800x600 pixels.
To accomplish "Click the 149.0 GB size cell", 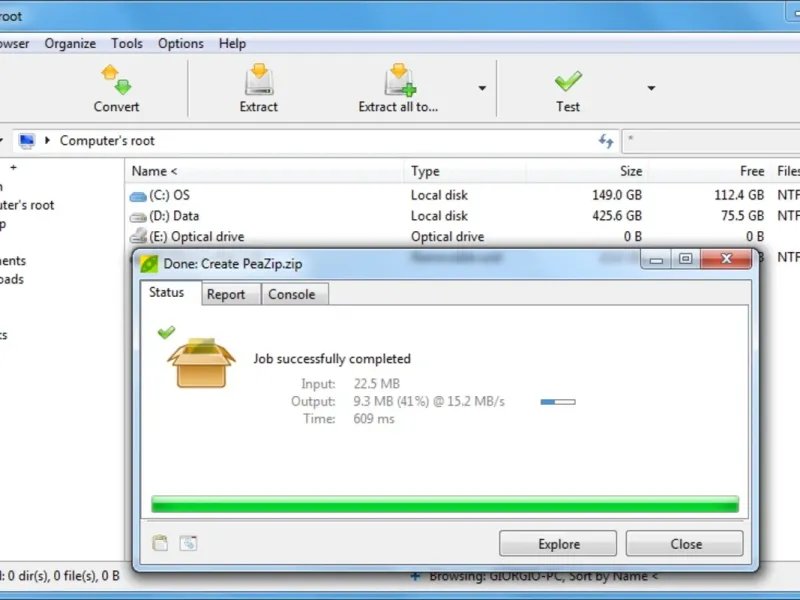I will (617, 195).
